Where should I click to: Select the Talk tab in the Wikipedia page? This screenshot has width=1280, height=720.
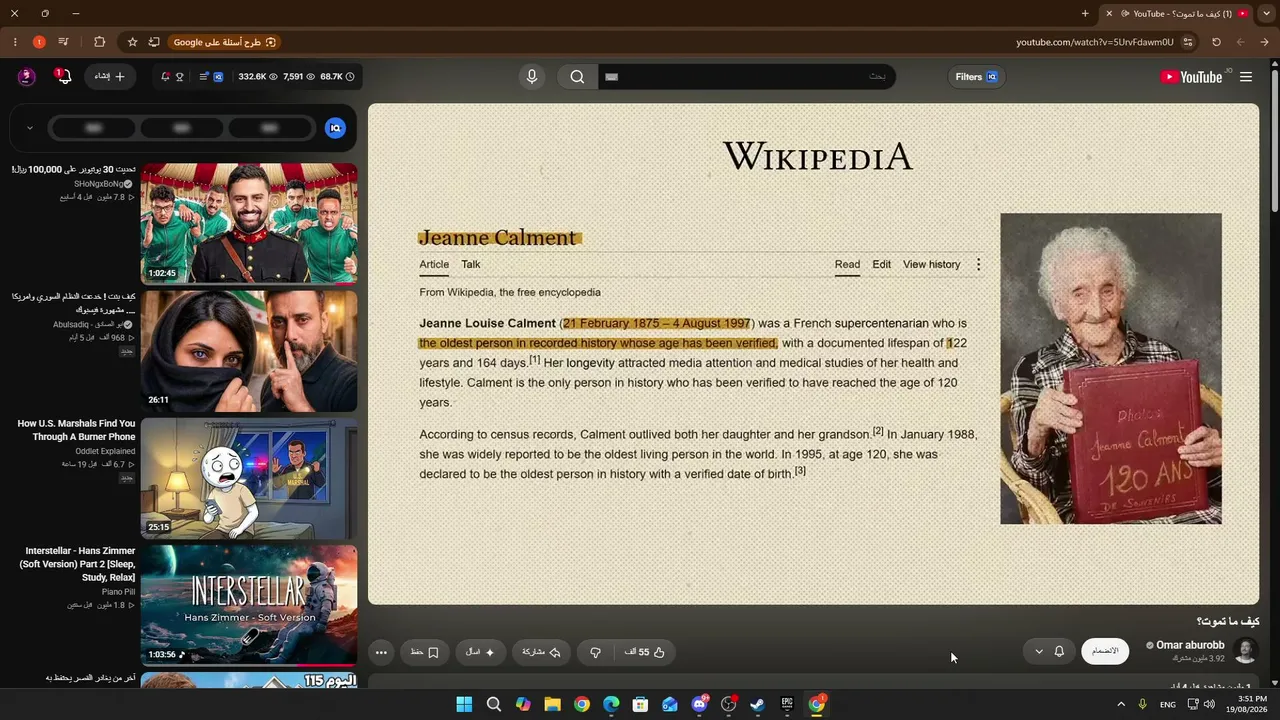pos(471,265)
